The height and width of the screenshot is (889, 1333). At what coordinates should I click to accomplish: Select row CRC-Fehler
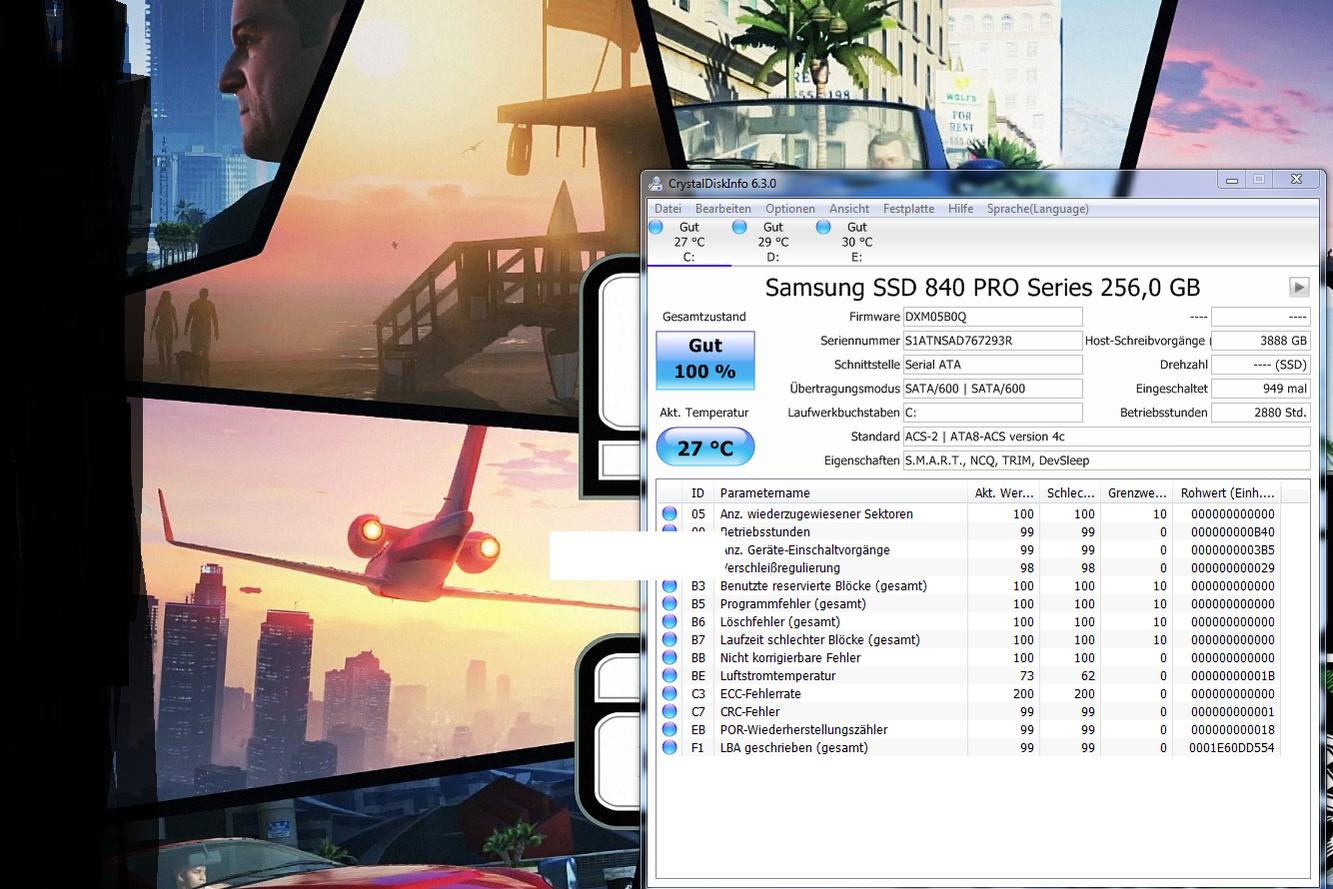(x=968, y=712)
